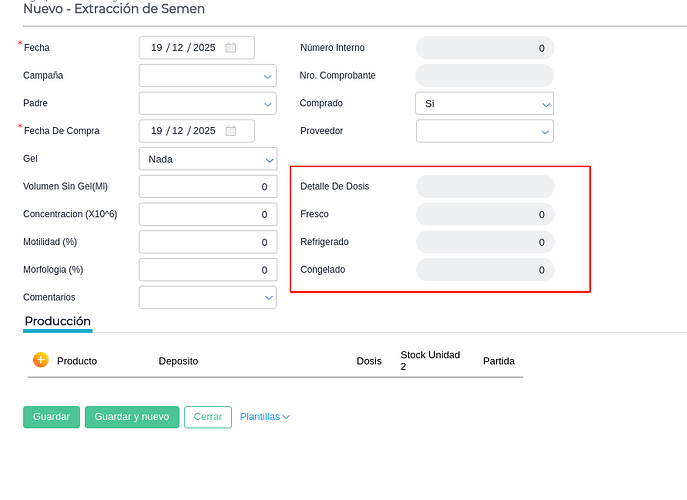Select the Morfologia (%) input field
The height and width of the screenshot is (500, 687).
pyautogui.click(x=207, y=270)
